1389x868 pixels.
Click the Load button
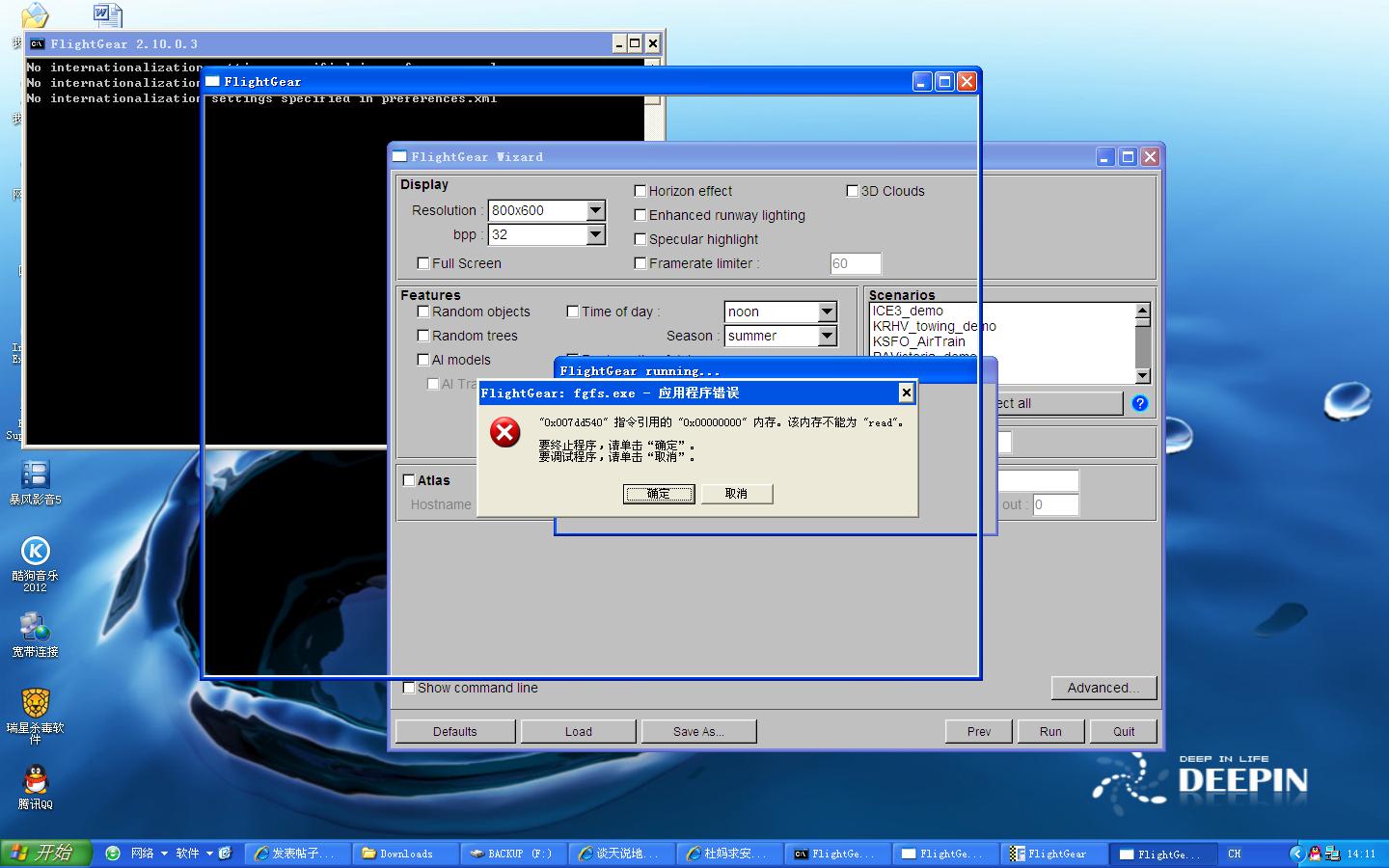click(579, 731)
